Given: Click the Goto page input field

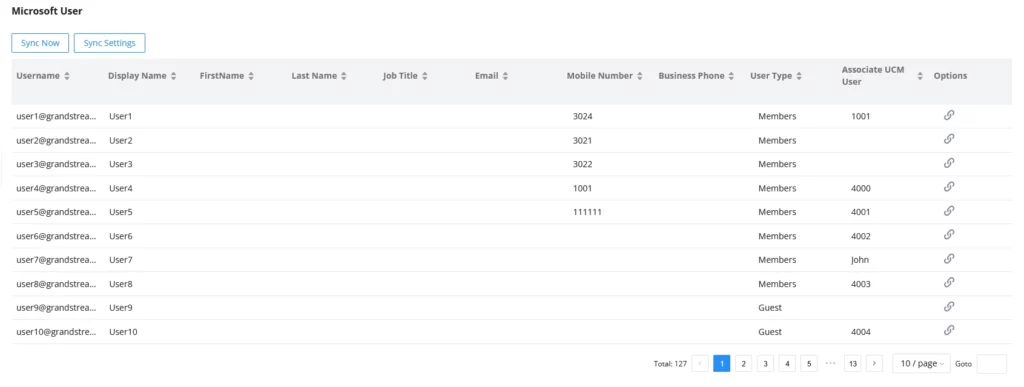Looking at the screenshot, I should point(991,364).
